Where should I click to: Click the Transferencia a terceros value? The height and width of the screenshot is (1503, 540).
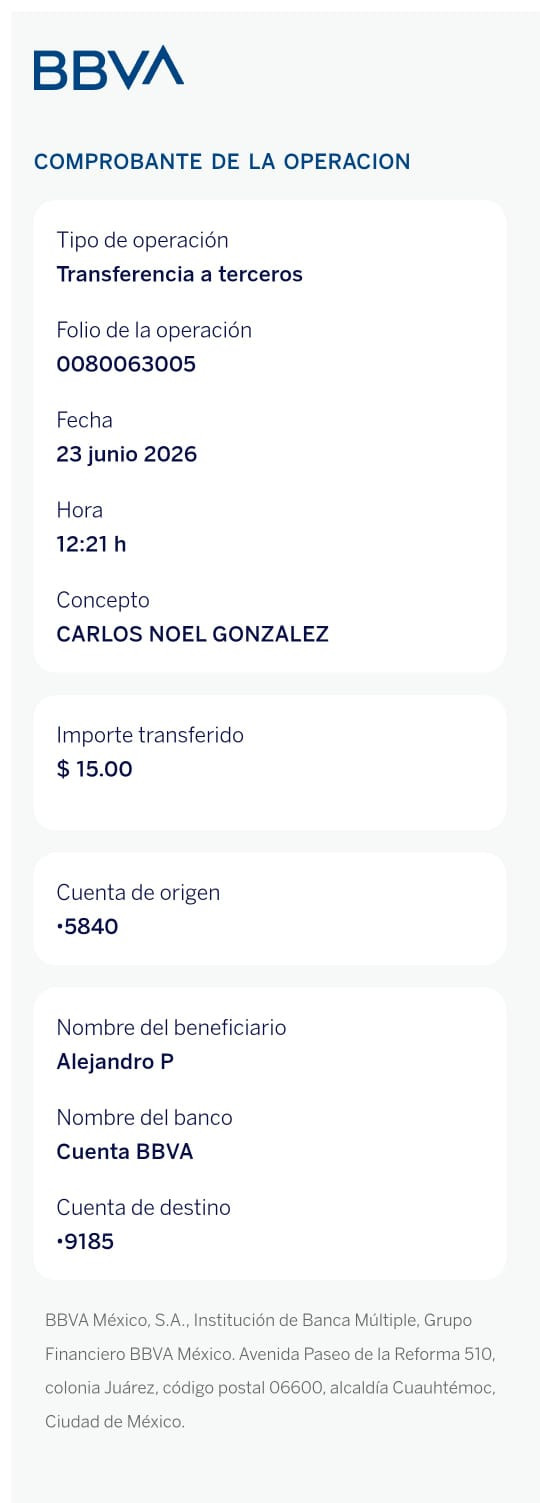point(180,274)
